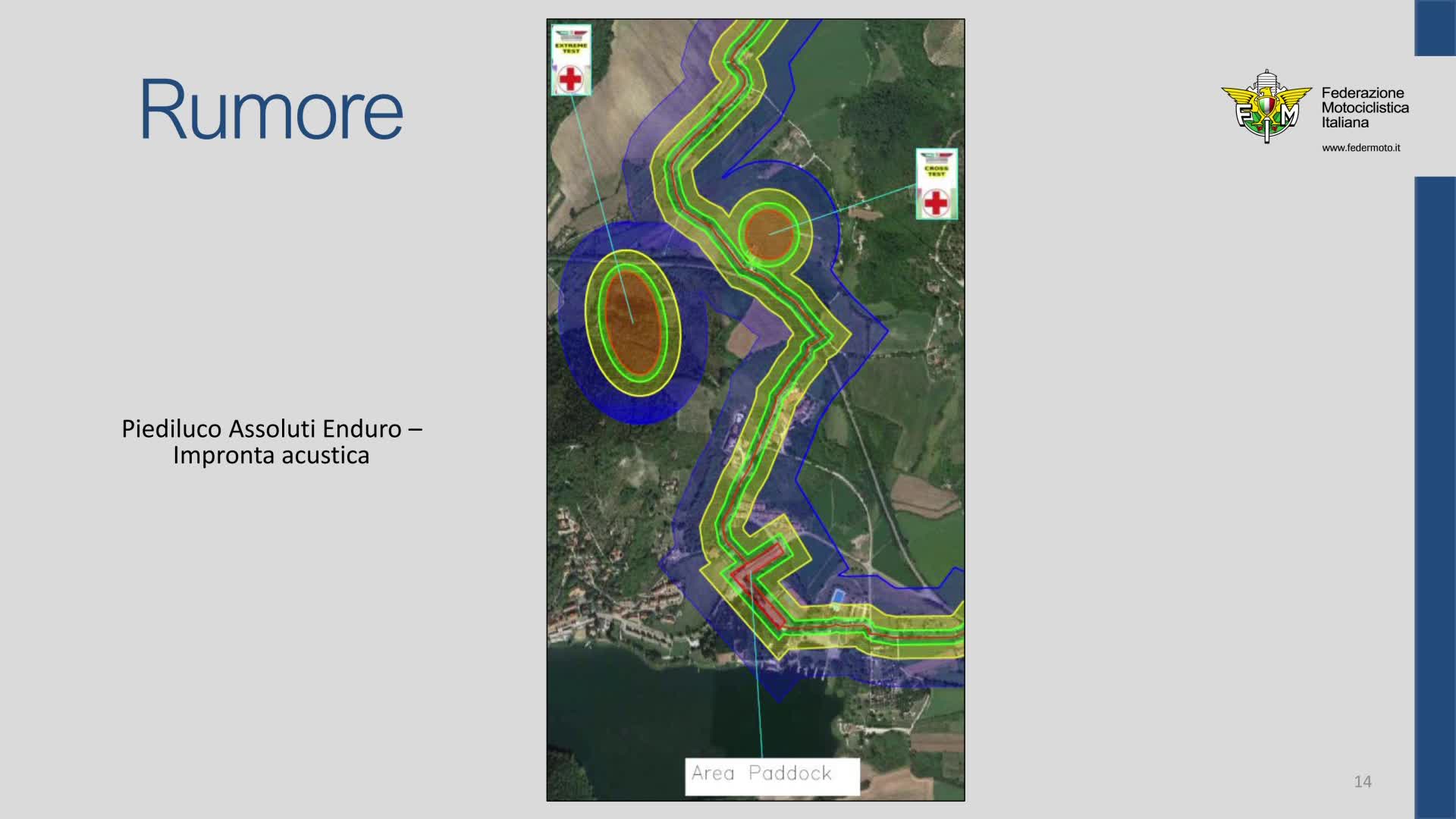Select the small orange circle noise zone
The width and height of the screenshot is (1456, 819).
(768, 234)
